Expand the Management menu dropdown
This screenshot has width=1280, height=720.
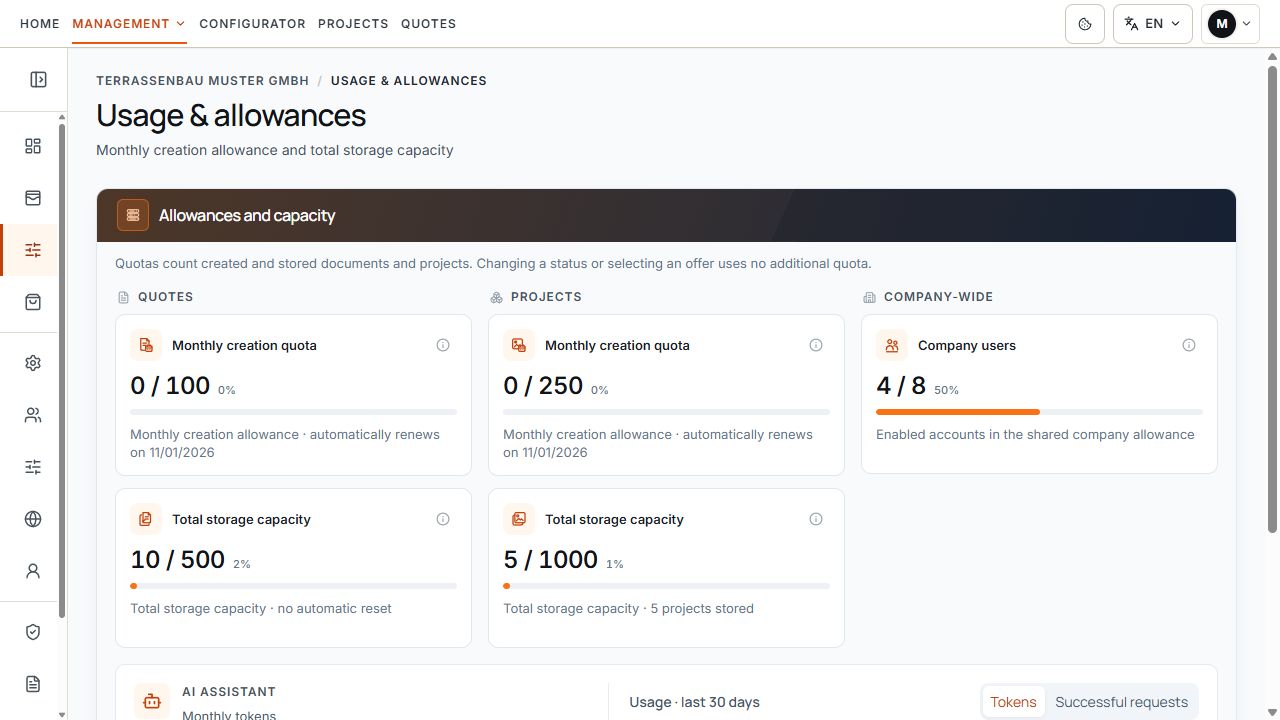129,23
